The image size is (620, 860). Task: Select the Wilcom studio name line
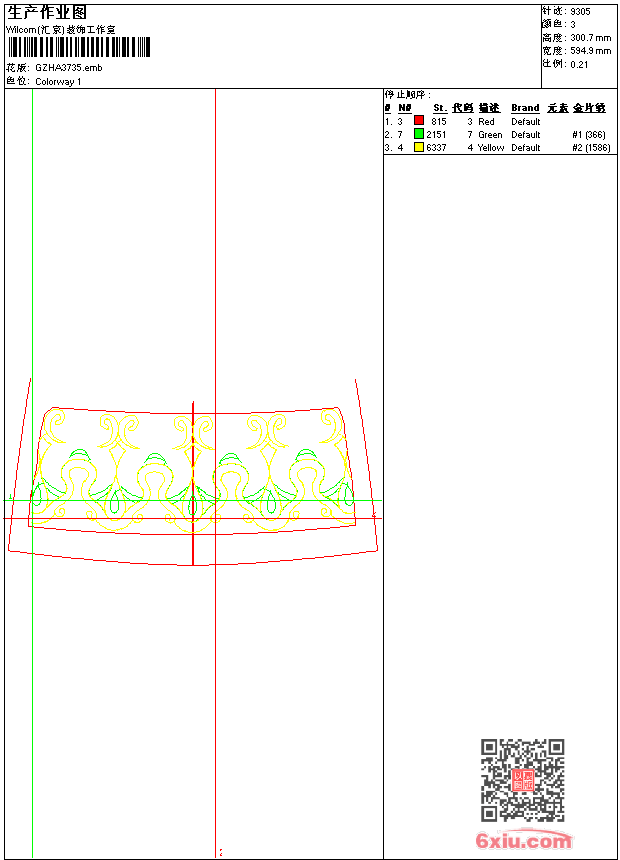pos(61,30)
